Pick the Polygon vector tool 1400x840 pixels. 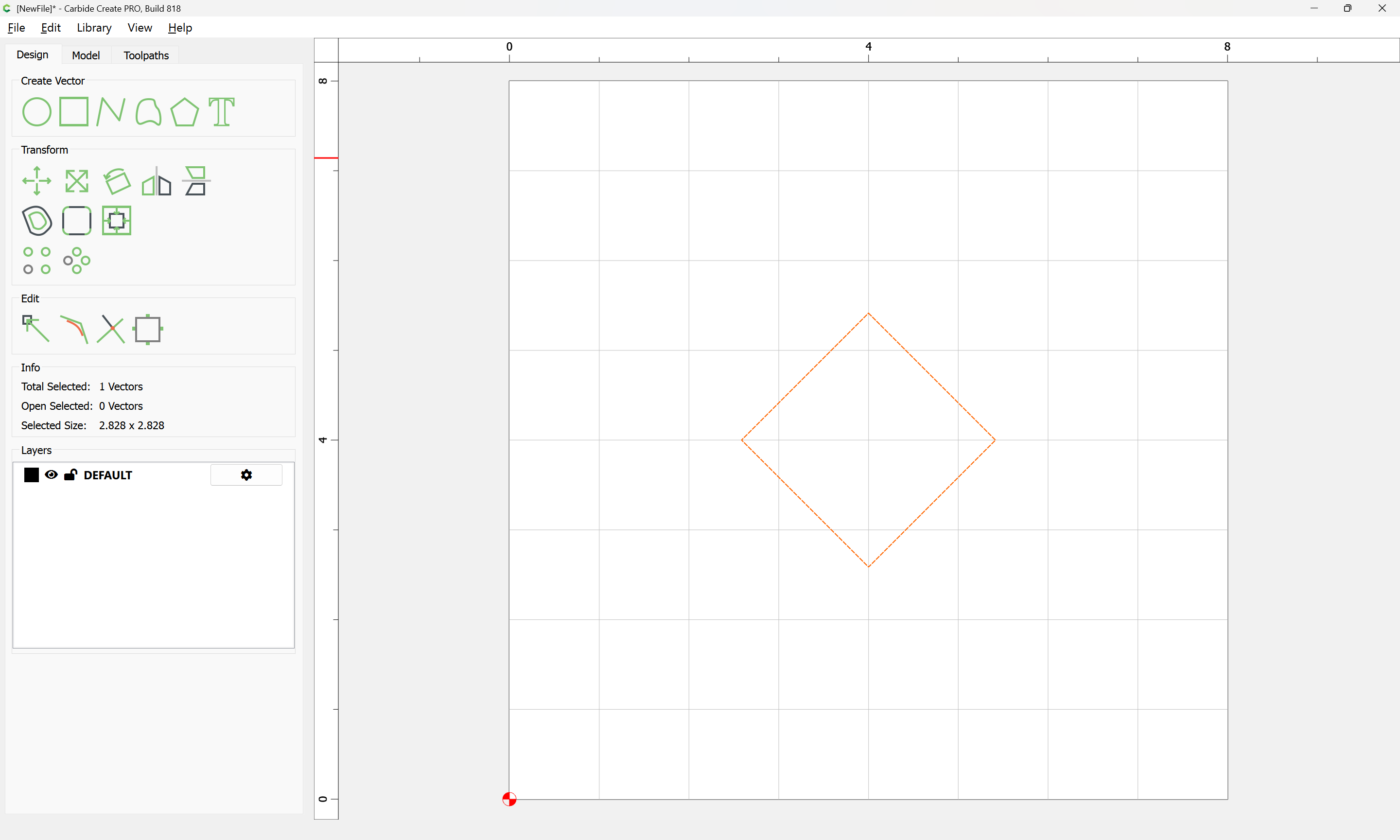[184, 111]
